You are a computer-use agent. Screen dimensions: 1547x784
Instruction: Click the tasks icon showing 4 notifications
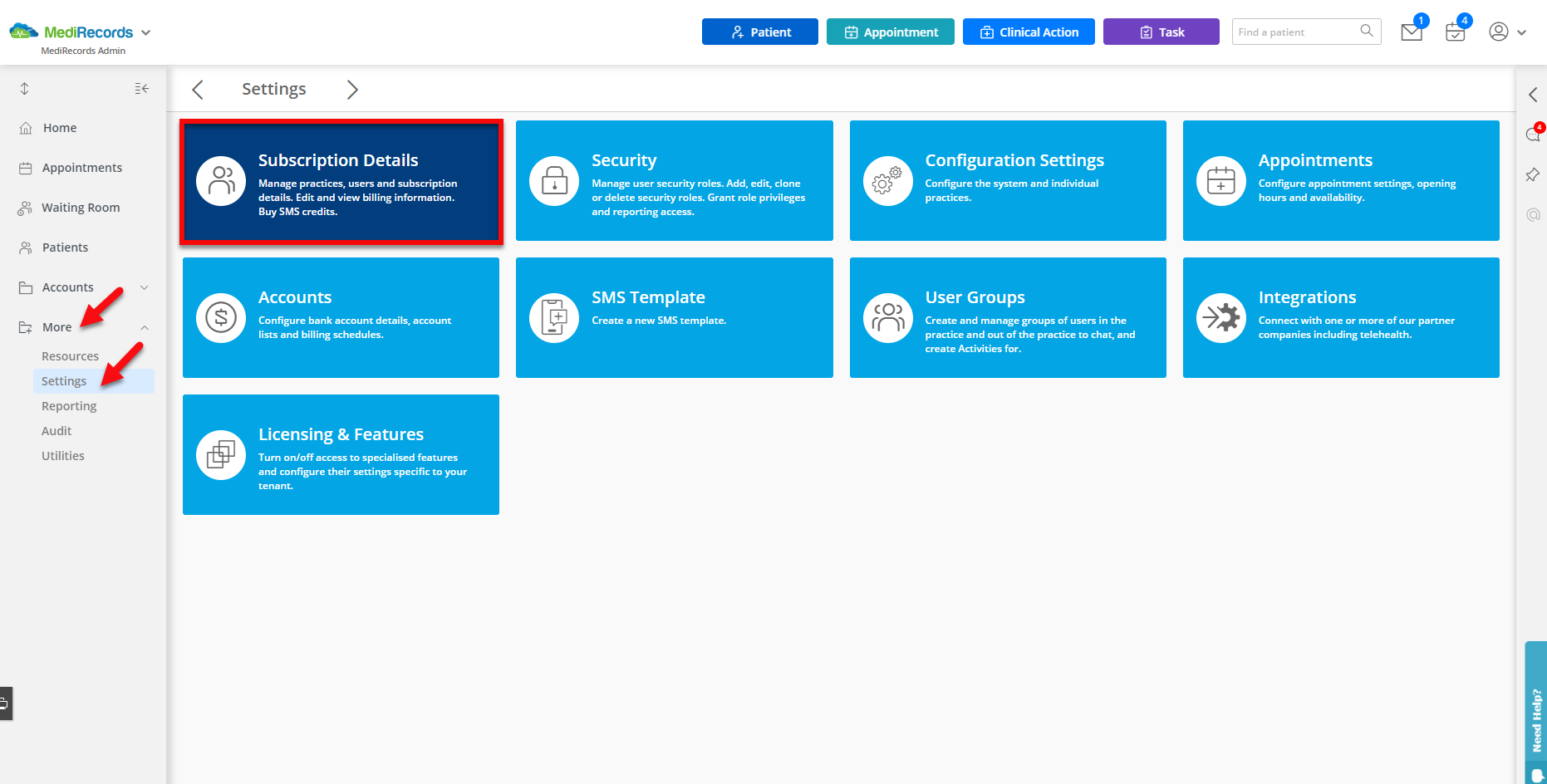pyautogui.click(x=1454, y=32)
